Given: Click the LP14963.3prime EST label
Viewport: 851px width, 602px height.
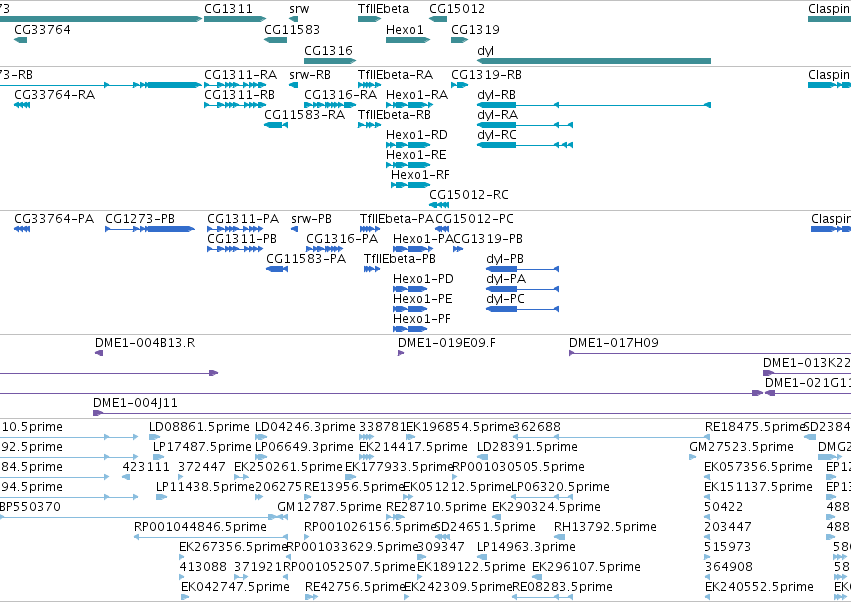Looking at the screenshot, I should click(526, 547).
